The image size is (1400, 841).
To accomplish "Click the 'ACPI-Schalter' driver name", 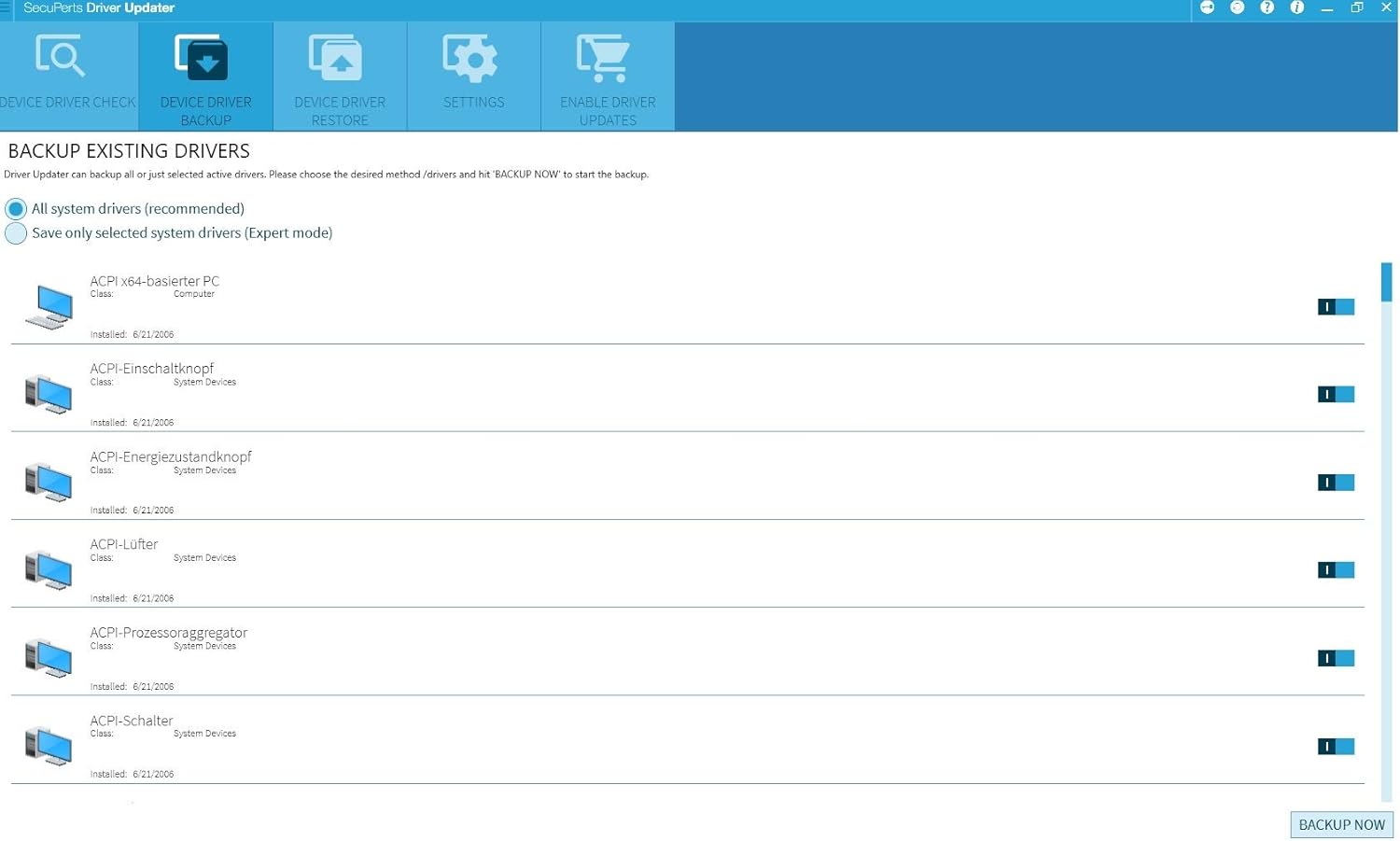I will click(132, 721).
